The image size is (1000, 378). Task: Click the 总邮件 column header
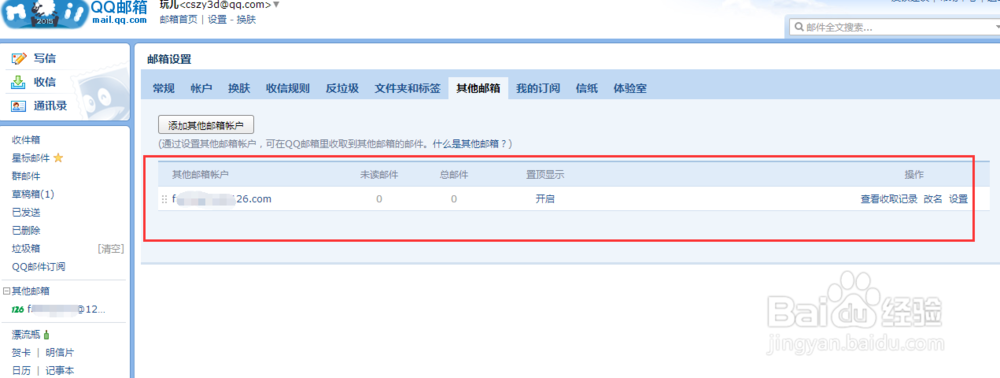tap(454, 175)
